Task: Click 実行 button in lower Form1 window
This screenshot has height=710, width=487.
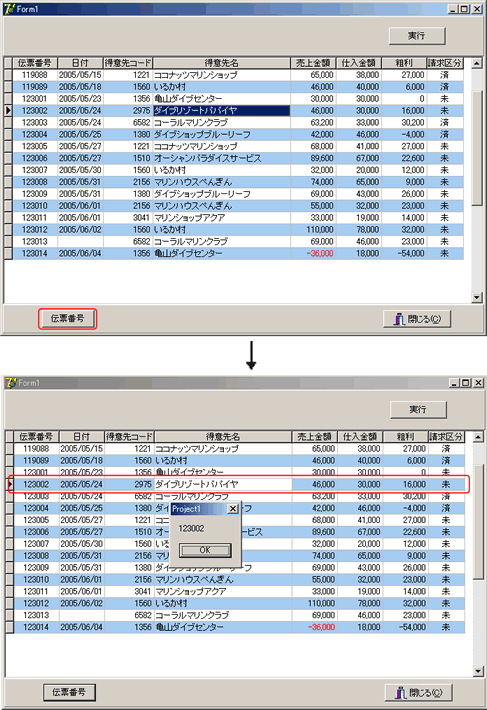Action: [x=418, y=409]
